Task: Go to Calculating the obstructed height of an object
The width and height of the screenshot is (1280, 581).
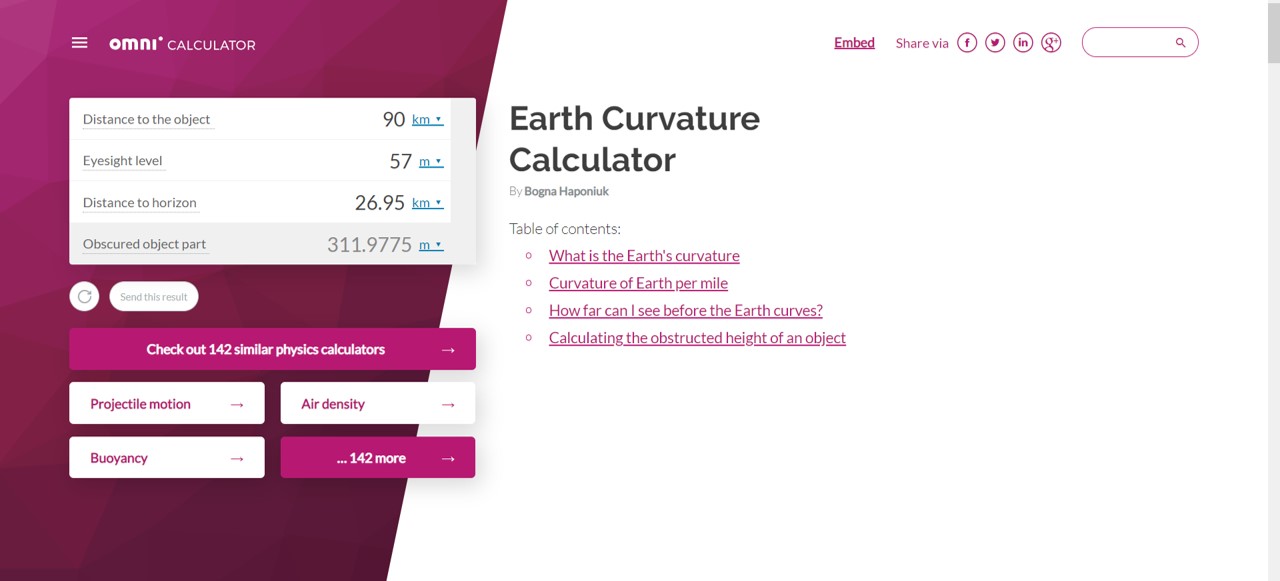Action: point(697,338)
